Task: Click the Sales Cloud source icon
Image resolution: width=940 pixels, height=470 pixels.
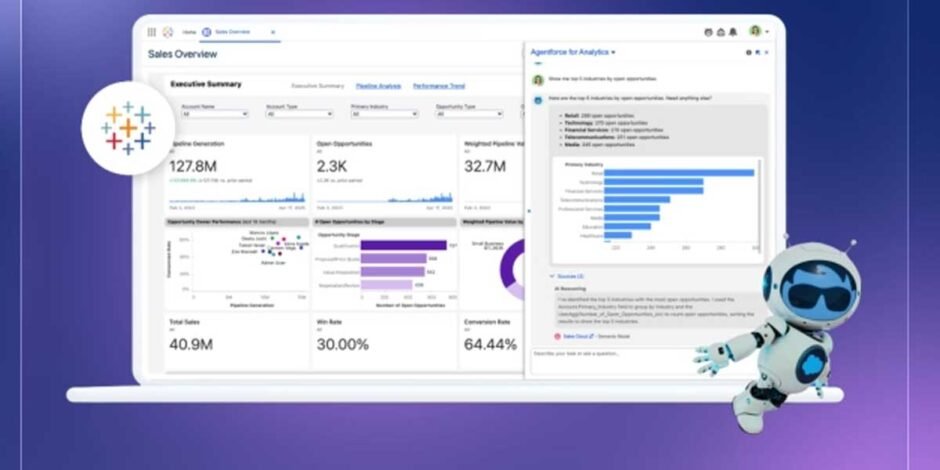Action: click(558, 337)
